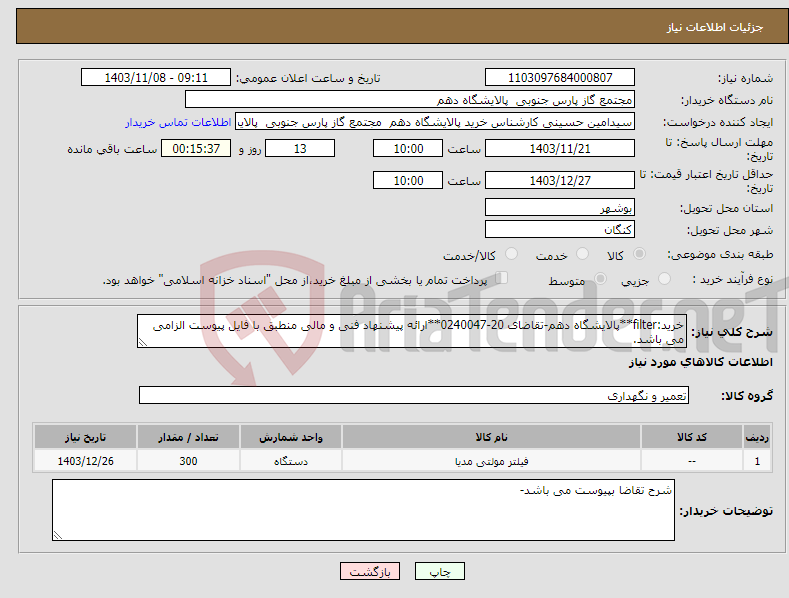
Task: Click row number 1 cell
Action: tap(757, 461)
